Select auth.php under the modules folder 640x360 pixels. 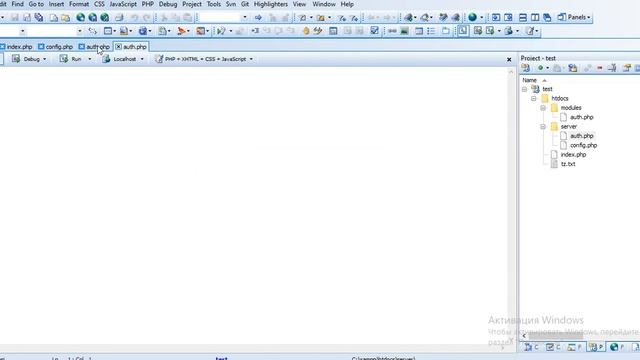tap(582, 117)
